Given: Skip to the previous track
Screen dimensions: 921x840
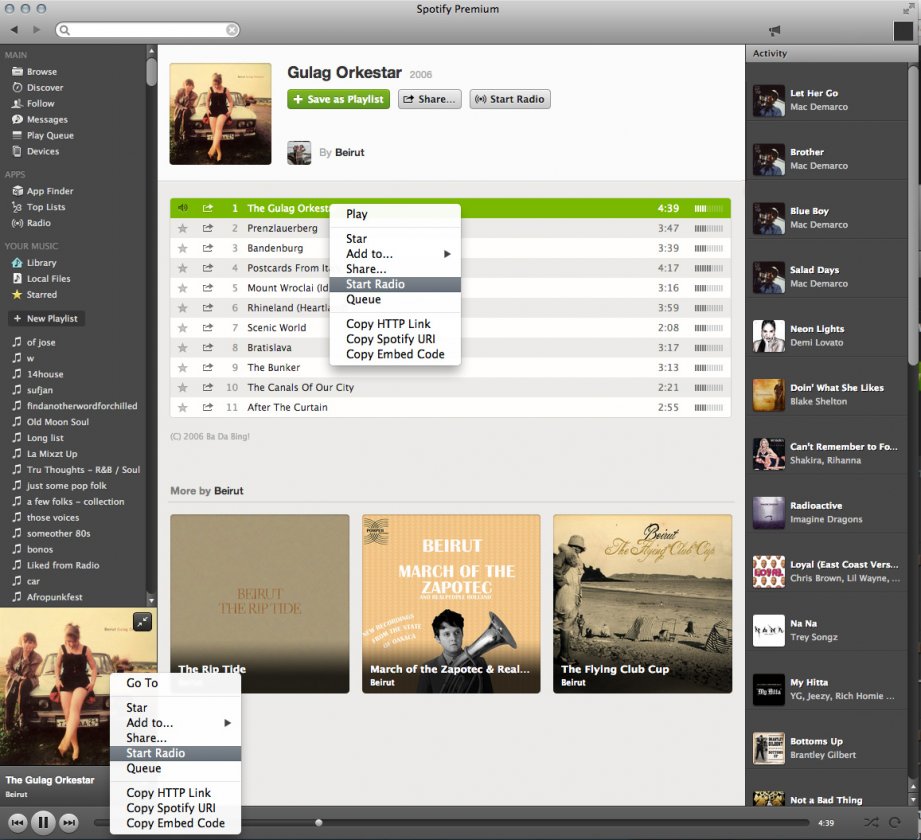Looking at the screenshot, I should point(18,822).
